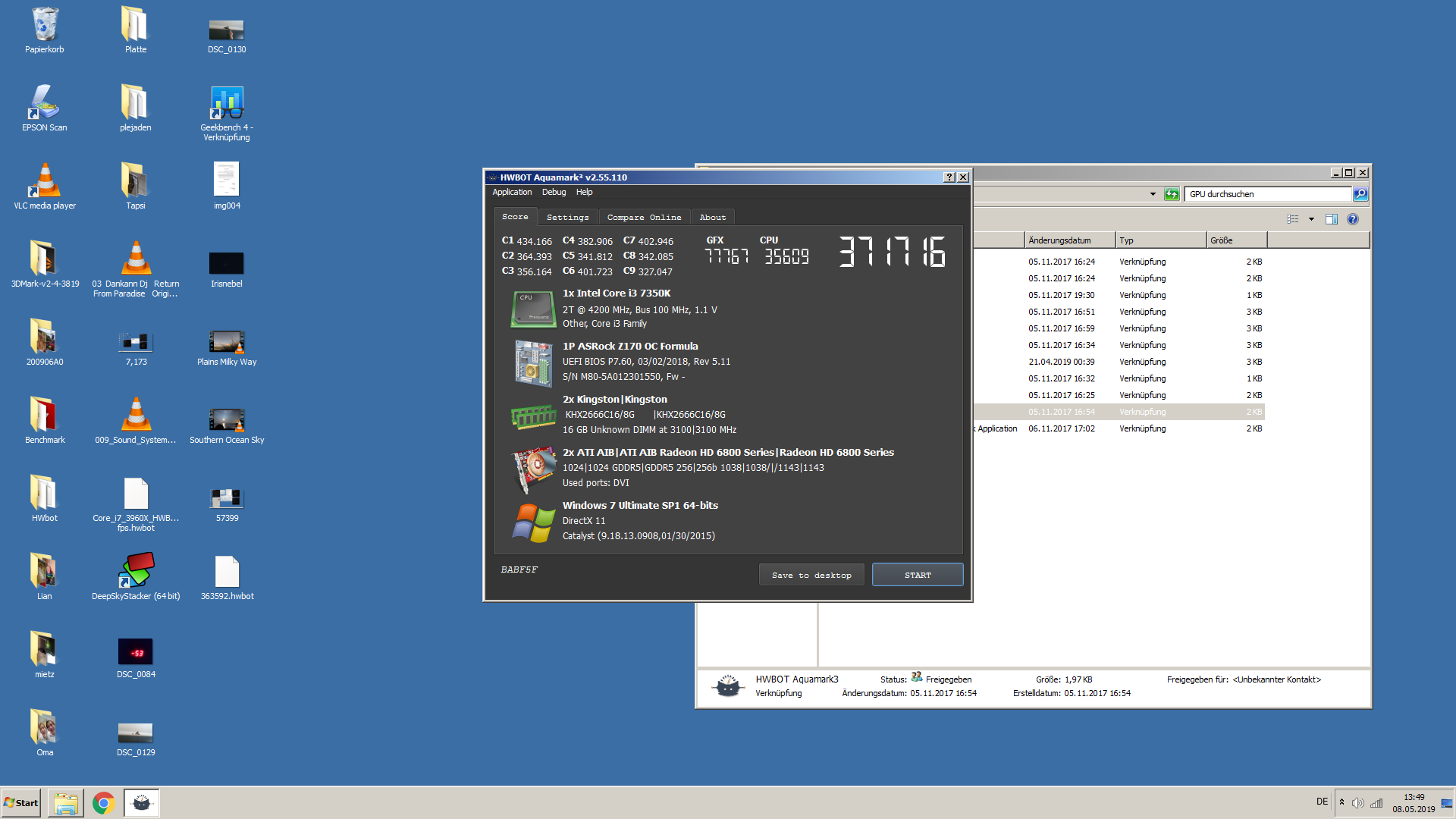The width and height of the screenshot is (1456, 819).
Task: Open the Benchmark folder
Action: pyautogui.click(x=45, y=421)
